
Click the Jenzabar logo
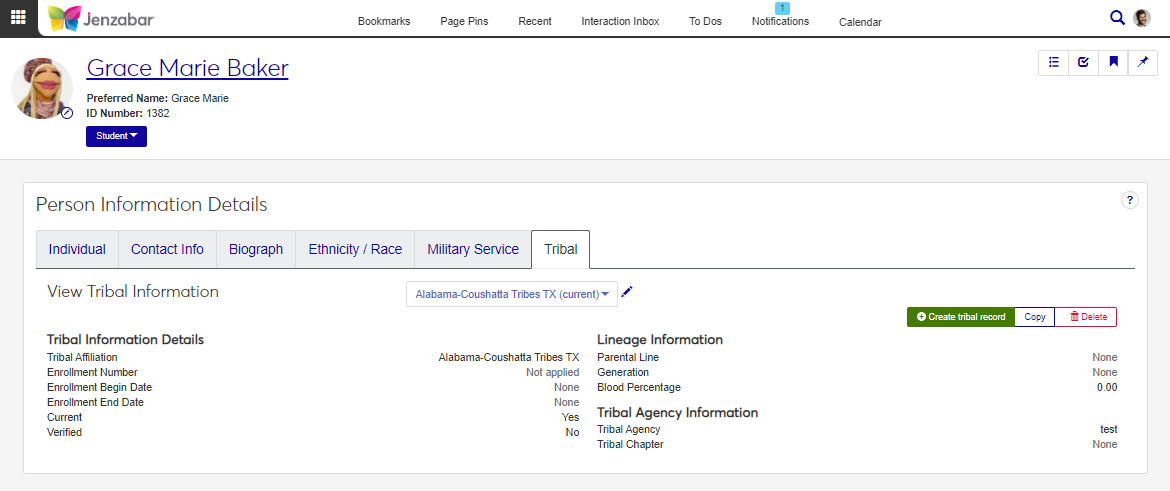(x=101, y=18)
